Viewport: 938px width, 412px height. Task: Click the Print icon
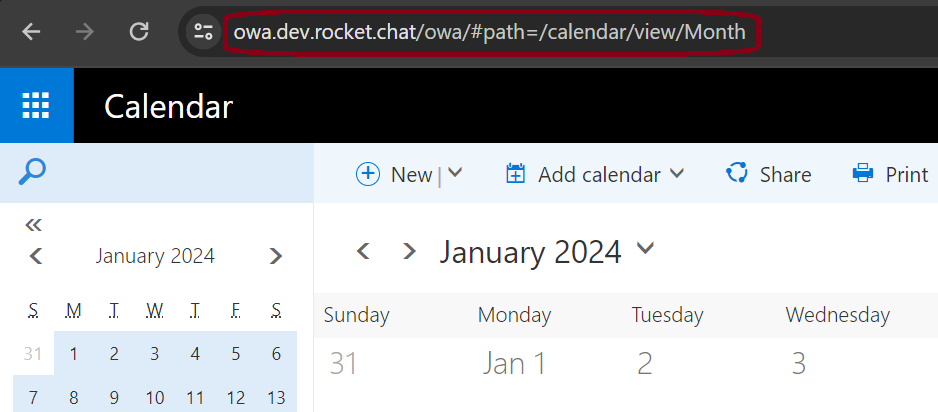[862, 174]
